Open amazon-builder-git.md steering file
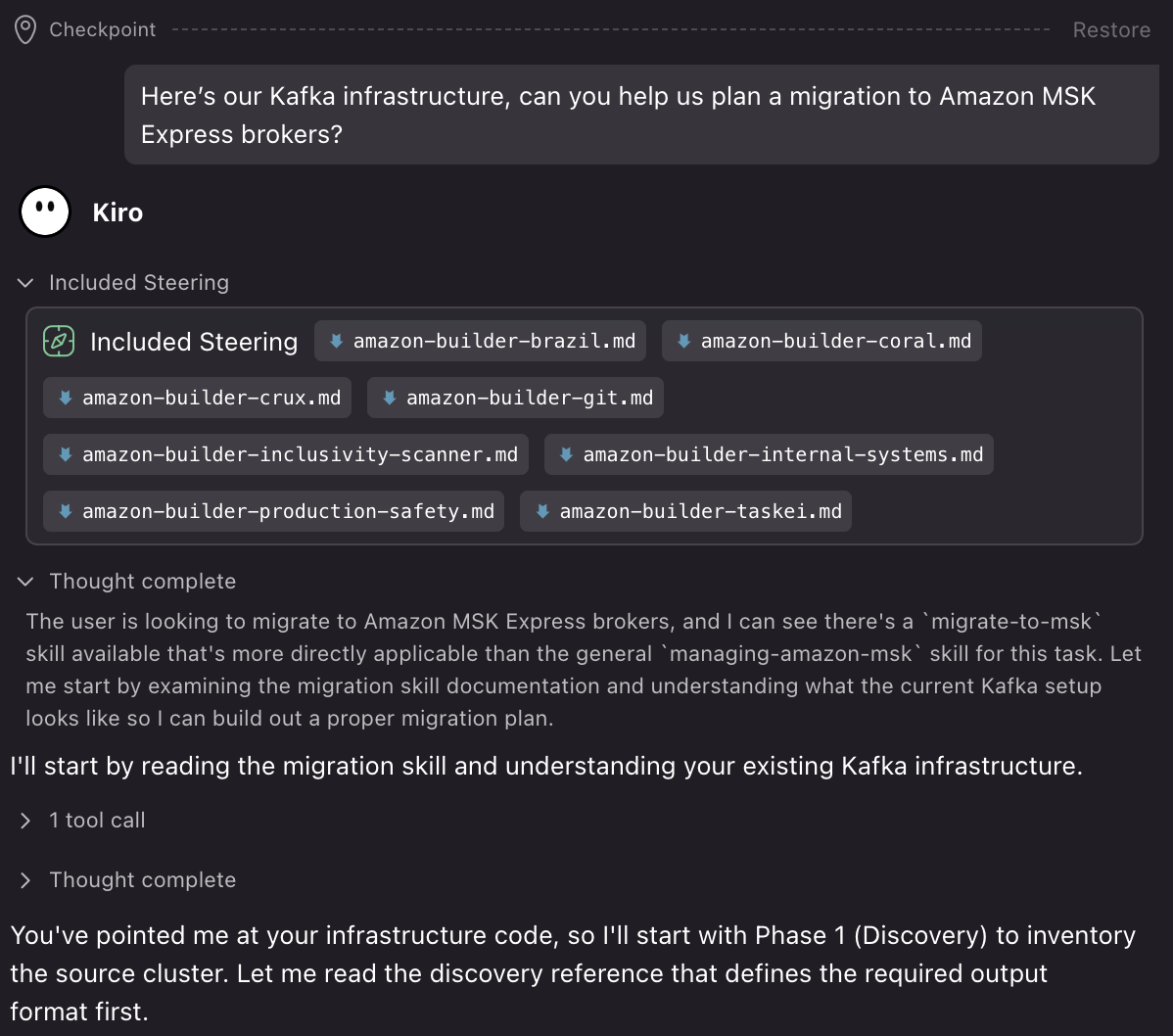This screenshot has height=1036, width=1173. coord(515,398)
